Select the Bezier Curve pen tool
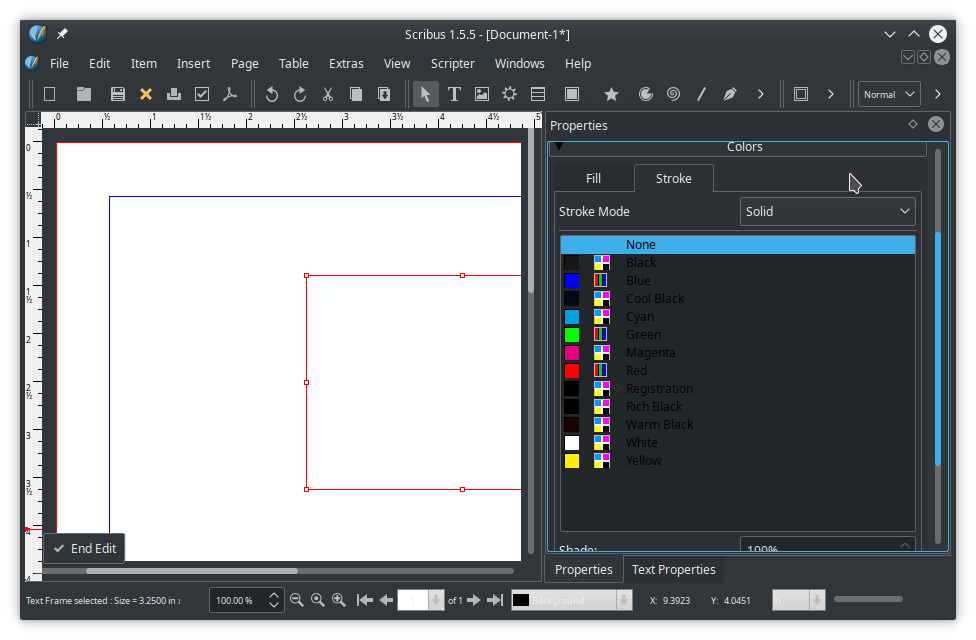Image resolution: width=976 pixels, height=640 pixels. [730, 94]
